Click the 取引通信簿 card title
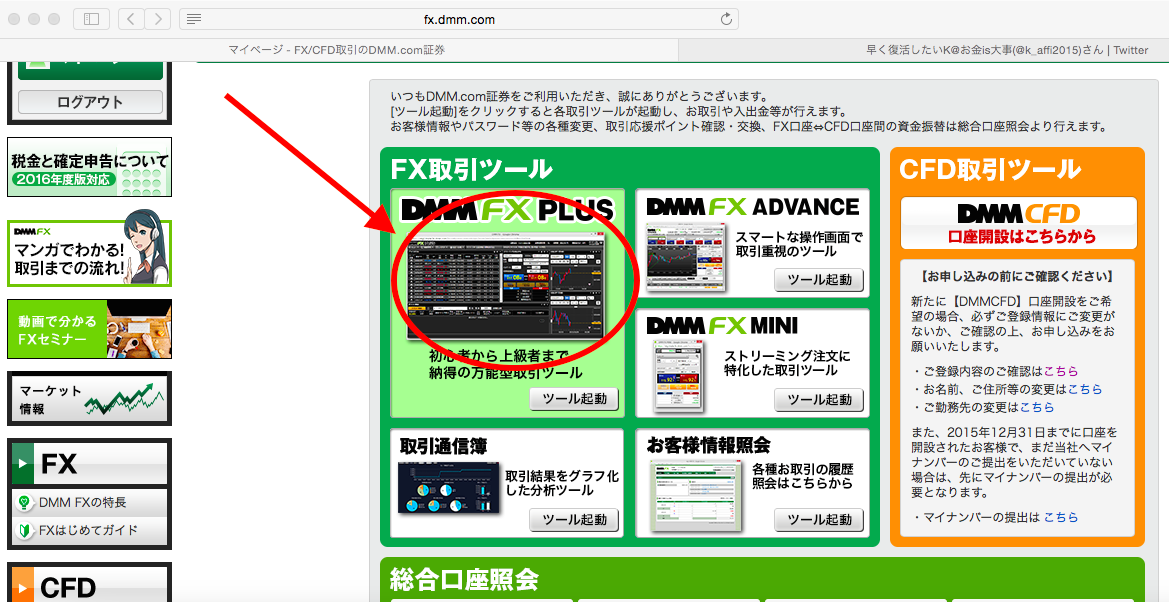 pos(444,446)
